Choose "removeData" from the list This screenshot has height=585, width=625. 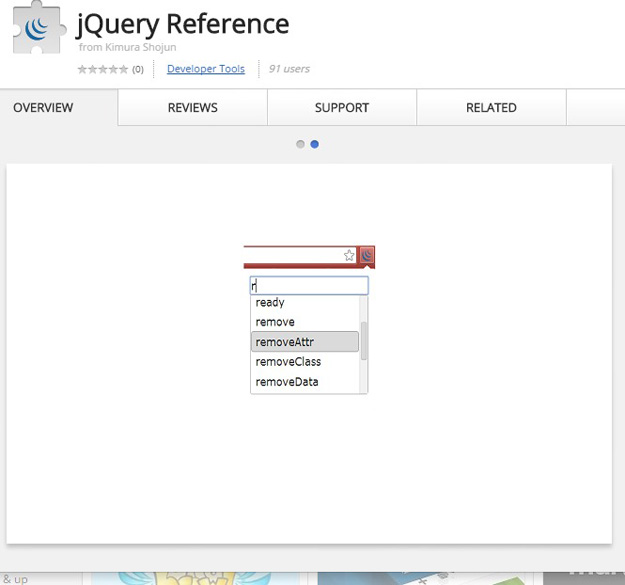tap(305, 382)
